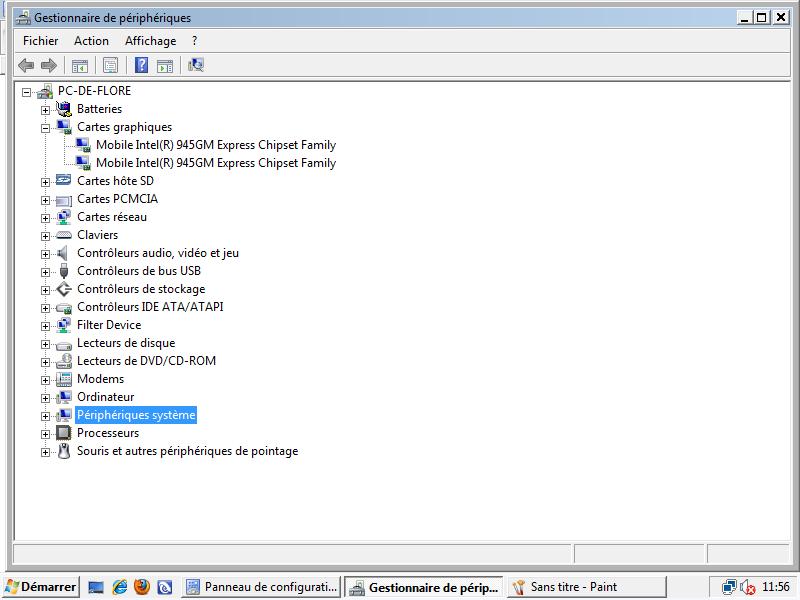Click the Cartes réseau icon
This screenshot has height=600, width=800.
64,217
